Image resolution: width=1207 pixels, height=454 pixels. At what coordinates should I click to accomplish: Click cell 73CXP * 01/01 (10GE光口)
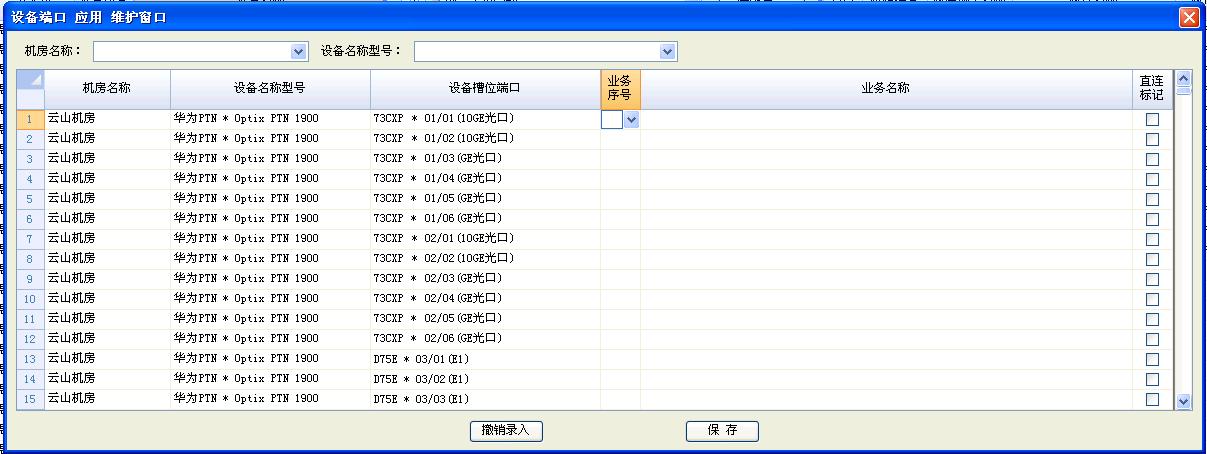(485, 119)
